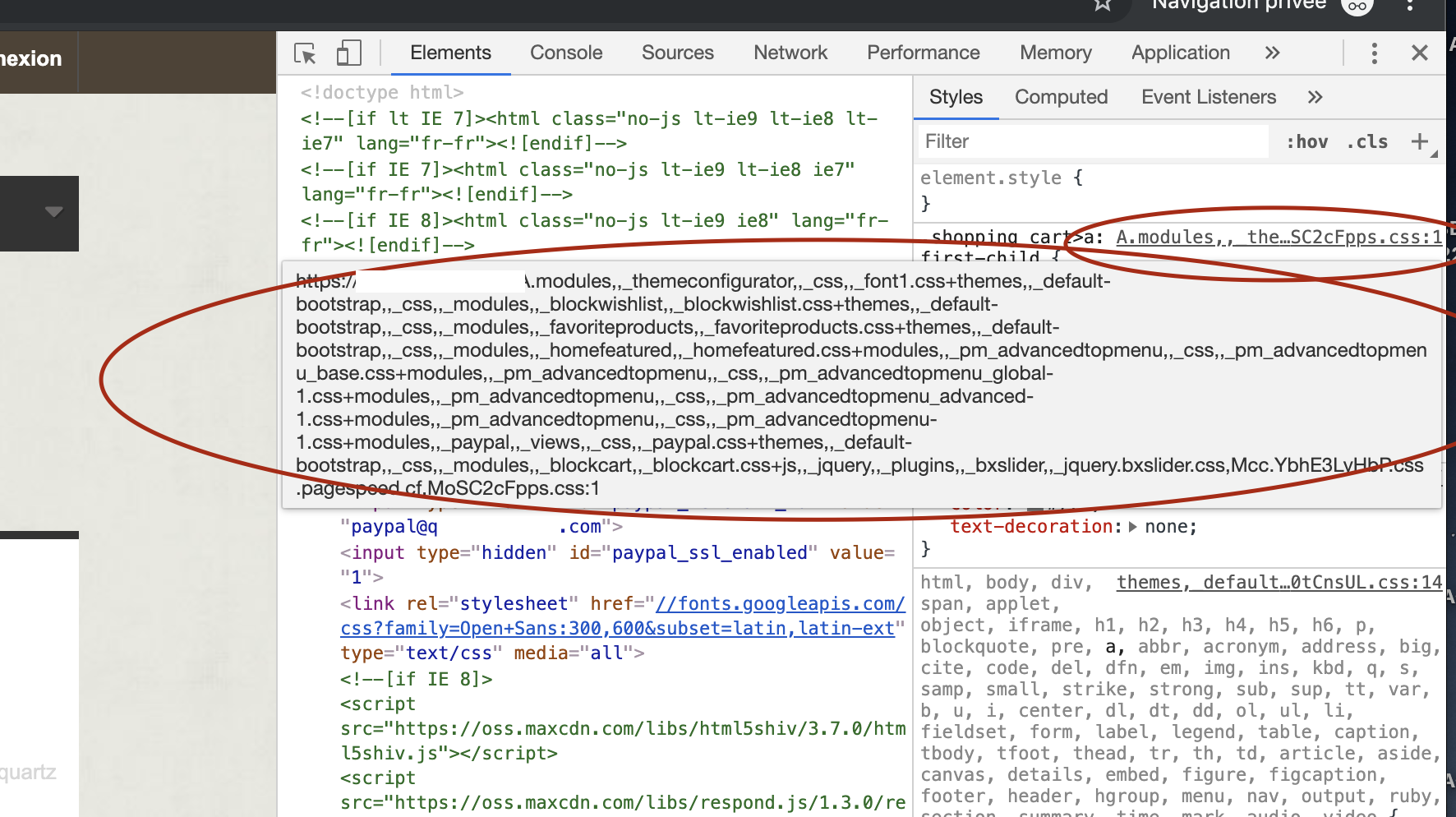
Task: Expand text-decoration property triangle
Action: pos(1133,527)
